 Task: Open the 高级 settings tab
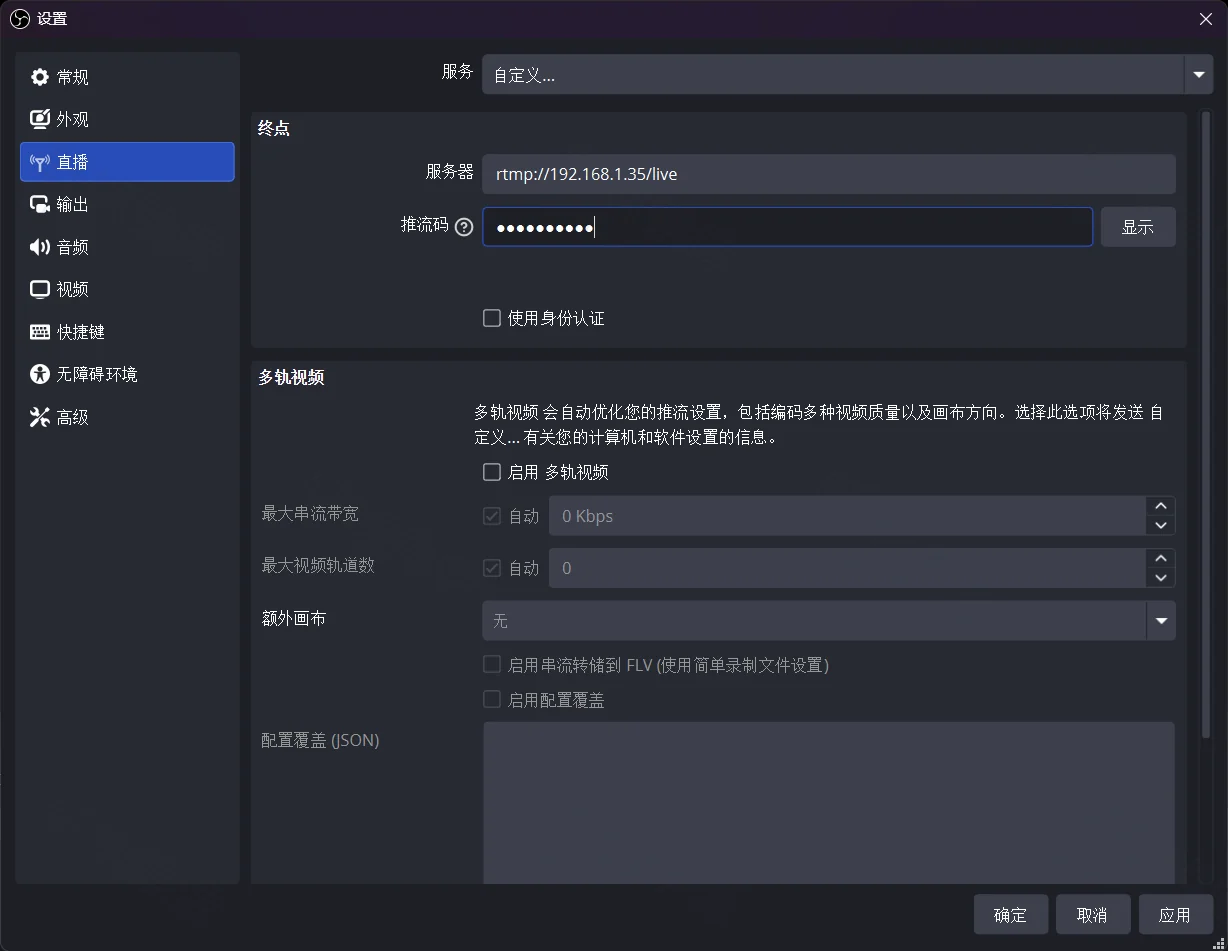(x=127, y=417)
